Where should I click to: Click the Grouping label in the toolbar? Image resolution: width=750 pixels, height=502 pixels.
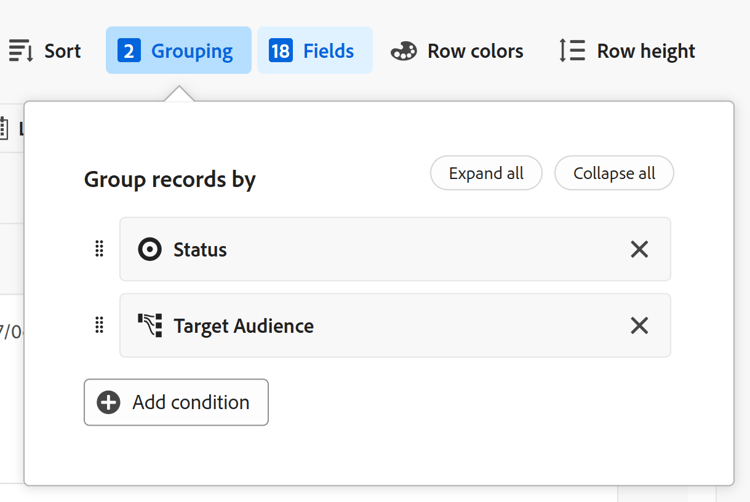coord(192,51)
